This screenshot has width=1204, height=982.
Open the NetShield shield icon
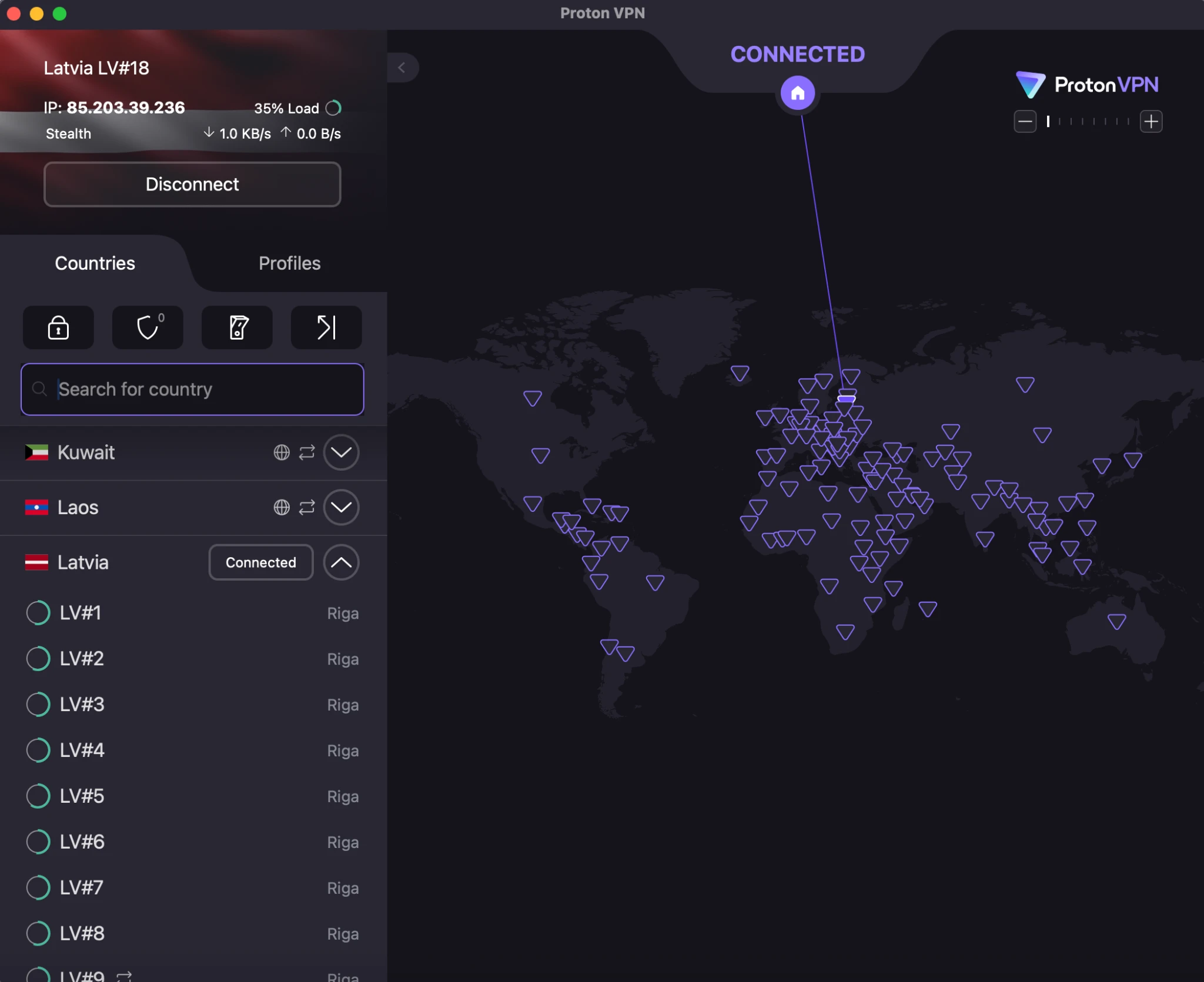pos(147,327)
